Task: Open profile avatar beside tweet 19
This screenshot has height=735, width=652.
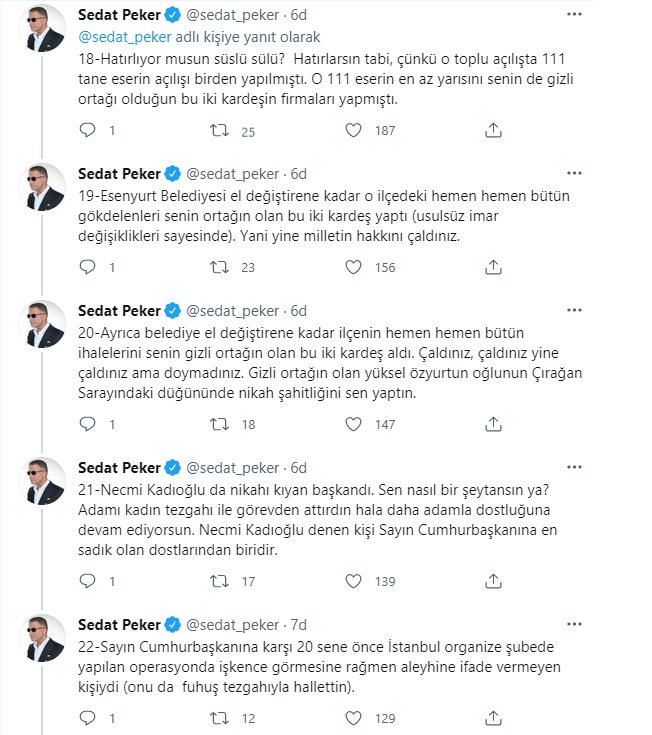Action: (x=42, y=187)
